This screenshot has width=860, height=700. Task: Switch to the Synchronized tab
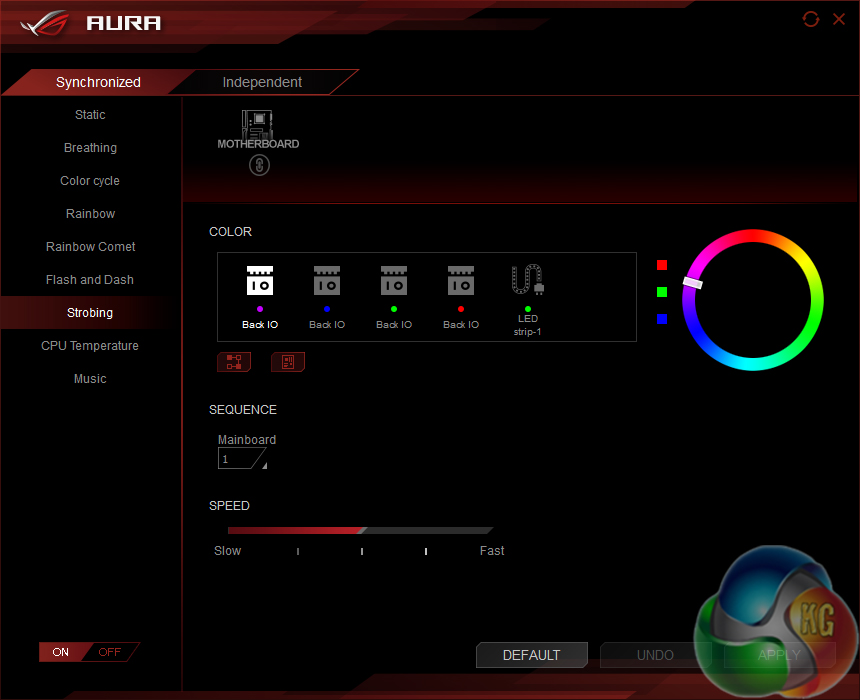[x=98, y=82]
